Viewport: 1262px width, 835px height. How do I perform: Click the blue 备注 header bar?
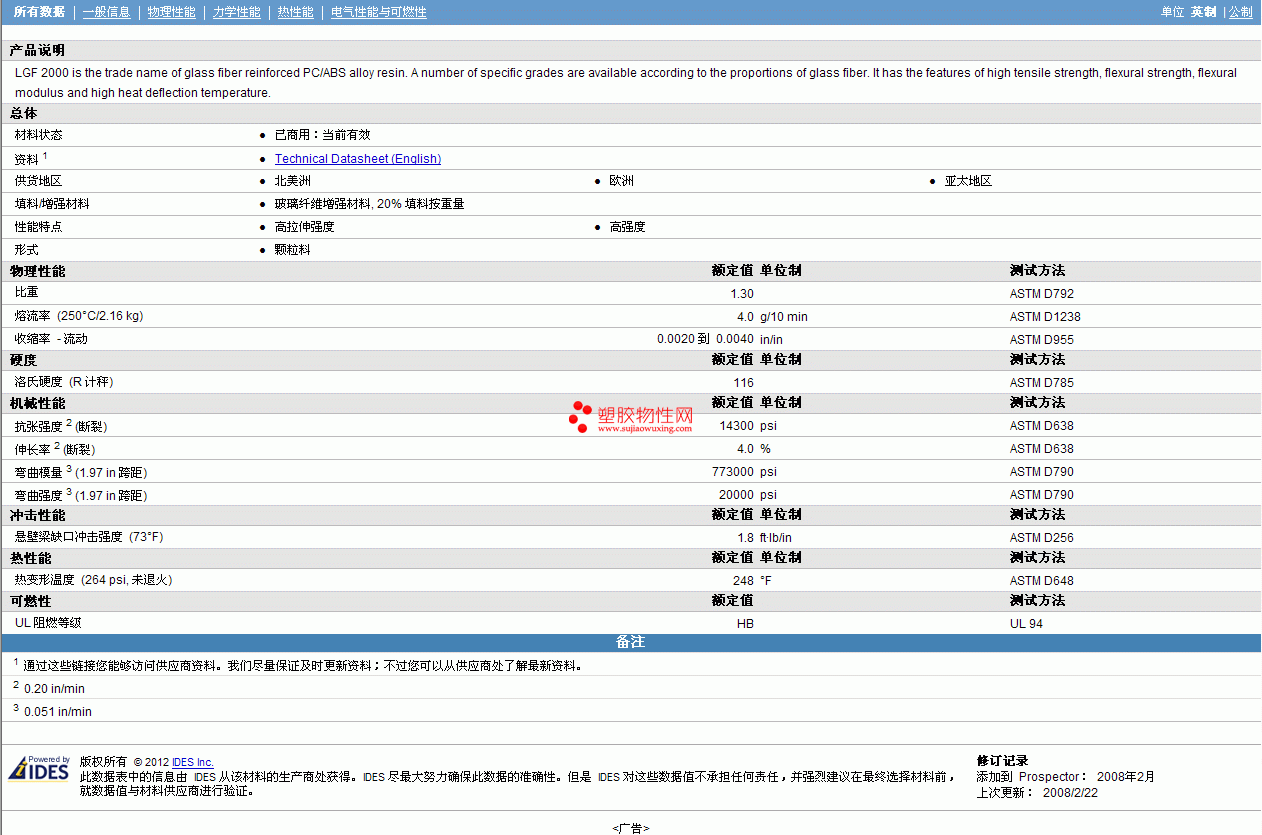(x=630, y=642)
